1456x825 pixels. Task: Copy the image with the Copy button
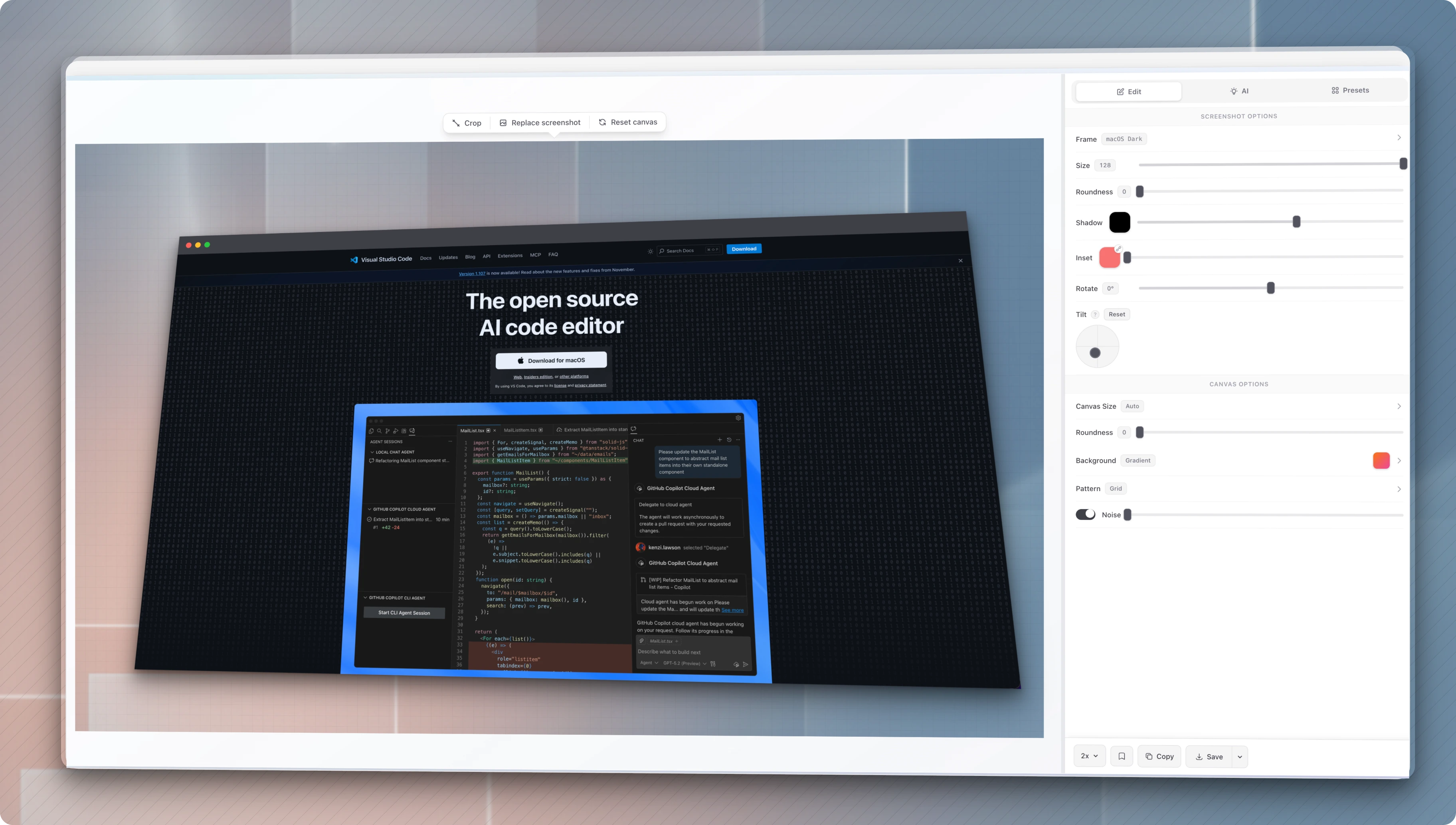[x=1159, y=756]
